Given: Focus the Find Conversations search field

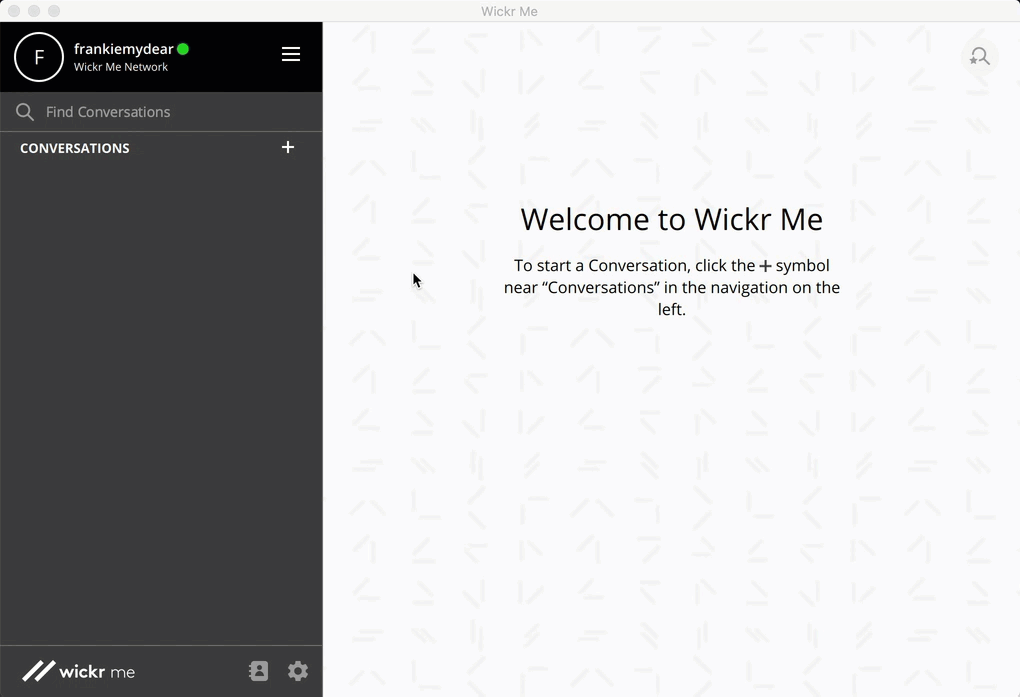Looking at the screenshot, I should [161, 112].
